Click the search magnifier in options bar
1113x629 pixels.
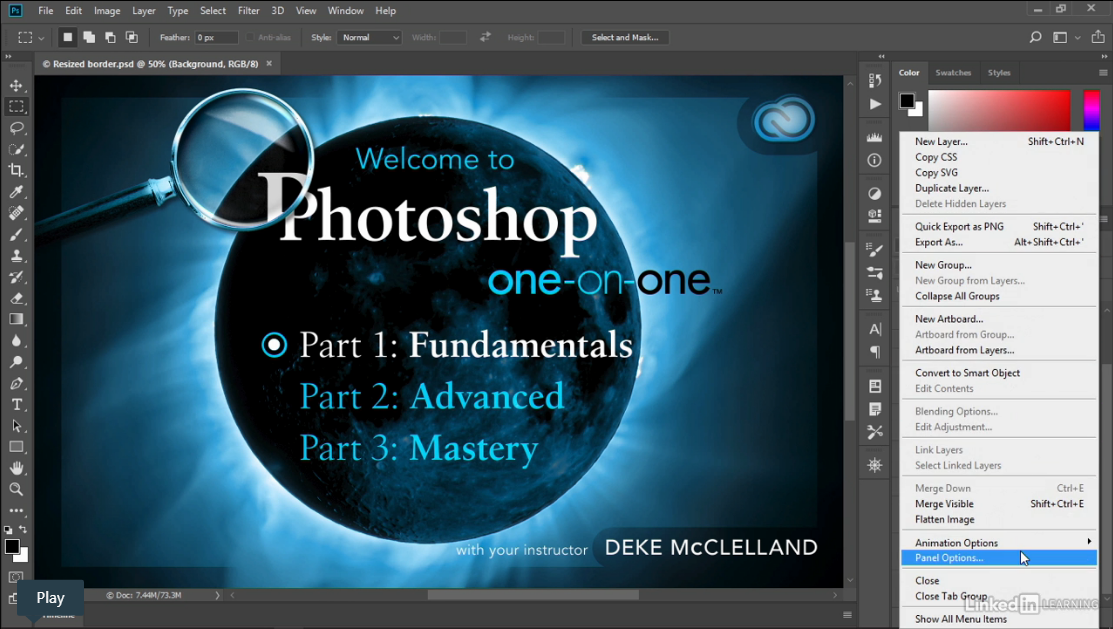[1035, 37]
